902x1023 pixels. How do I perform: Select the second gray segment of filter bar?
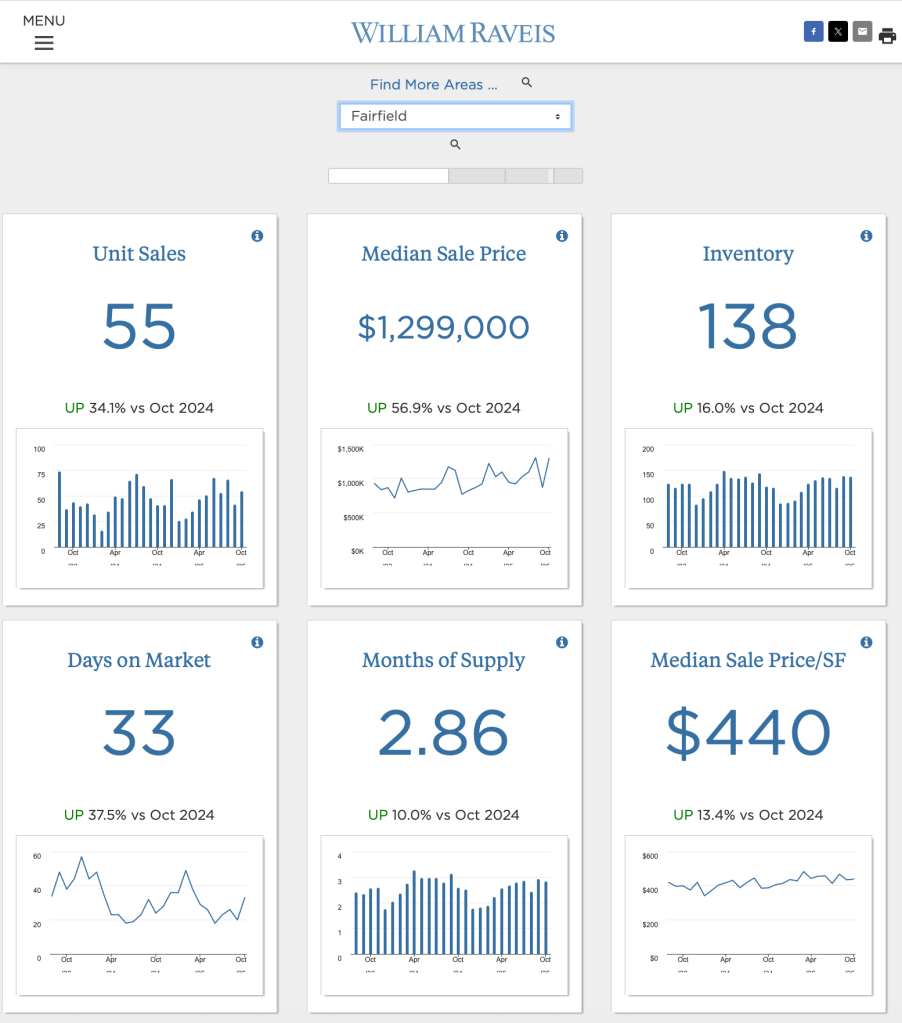(477, 176)
